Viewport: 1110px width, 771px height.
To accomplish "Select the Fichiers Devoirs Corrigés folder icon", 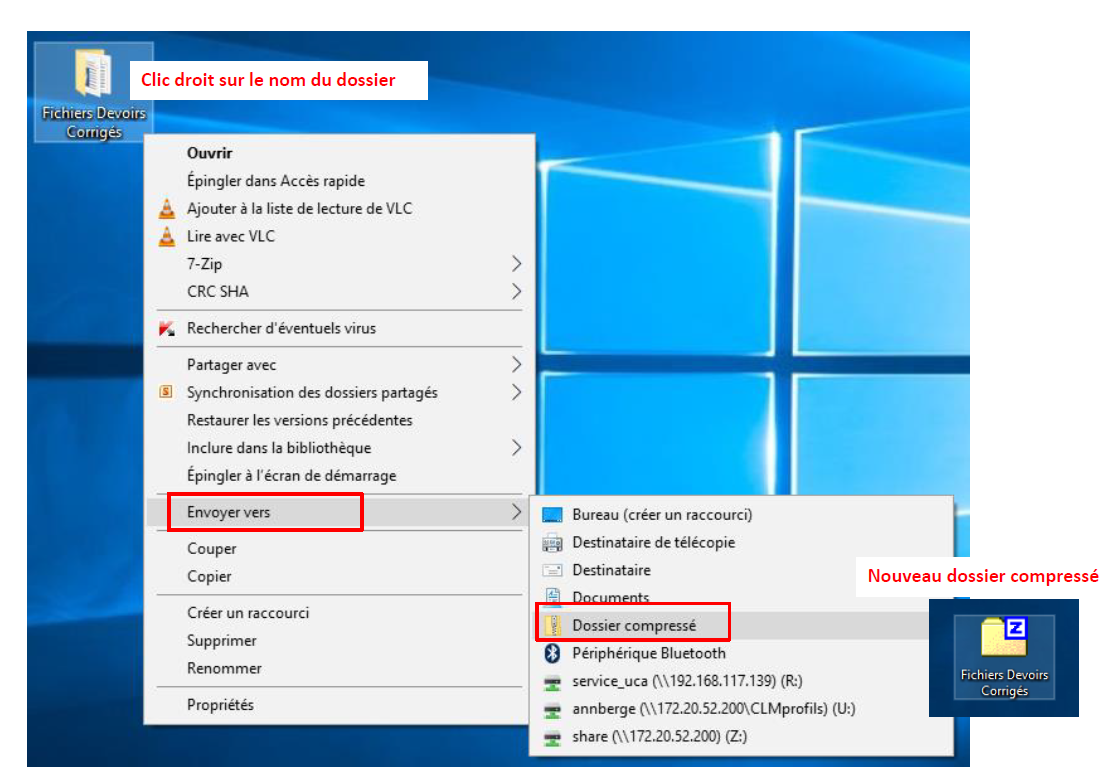I will point(93,75).
